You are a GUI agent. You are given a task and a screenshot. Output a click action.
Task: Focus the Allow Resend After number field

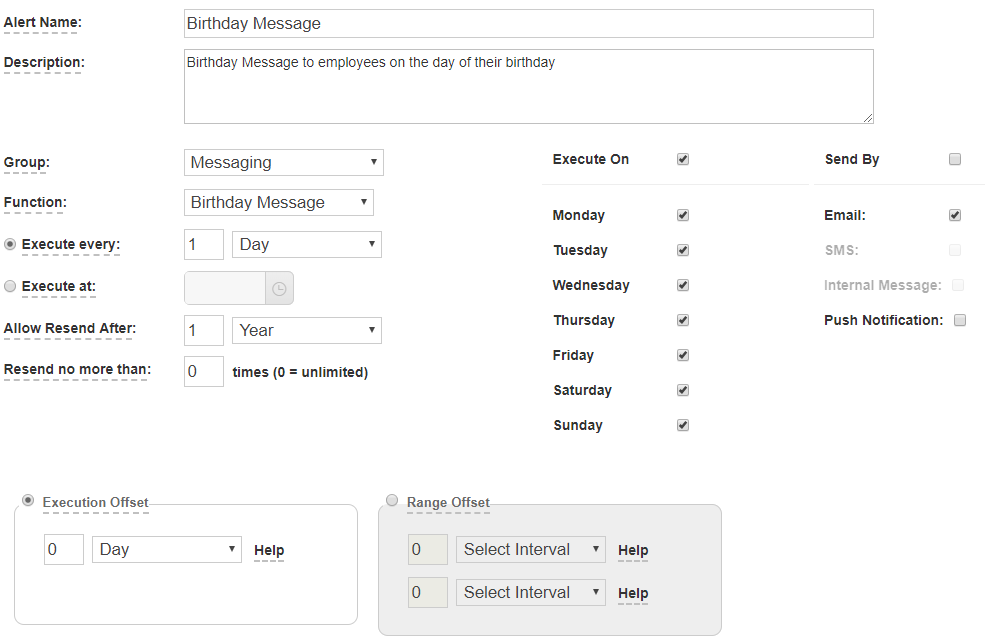pyautogui.click(x=204, y=330)
